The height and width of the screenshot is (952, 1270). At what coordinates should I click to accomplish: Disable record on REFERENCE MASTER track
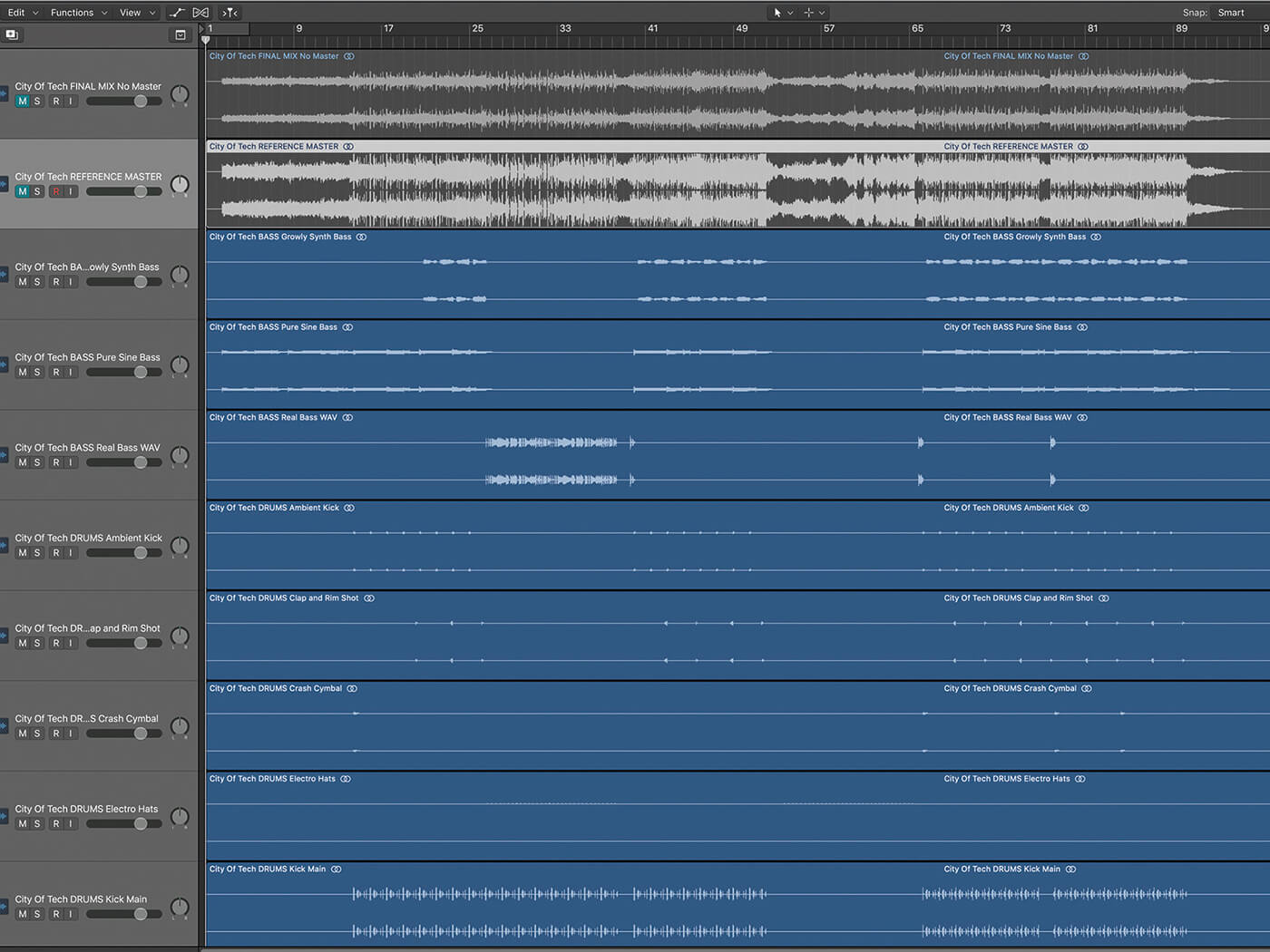point(56,192)
